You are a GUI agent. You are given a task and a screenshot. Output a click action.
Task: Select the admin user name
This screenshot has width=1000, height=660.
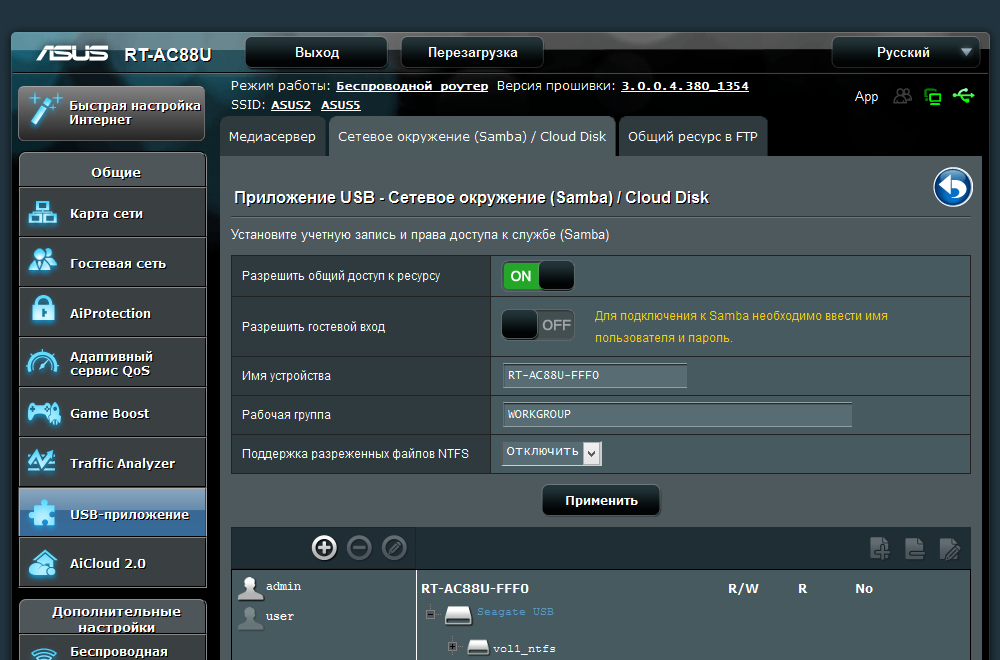284,586
